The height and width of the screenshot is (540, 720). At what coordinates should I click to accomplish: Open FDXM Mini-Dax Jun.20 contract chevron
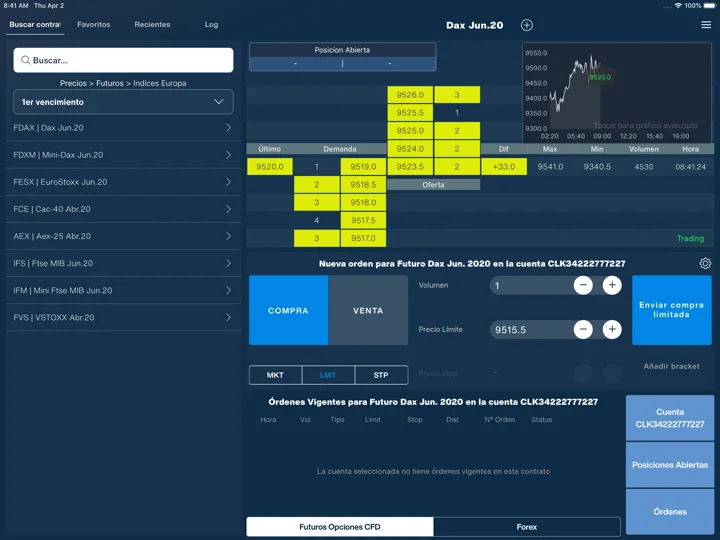228,155
